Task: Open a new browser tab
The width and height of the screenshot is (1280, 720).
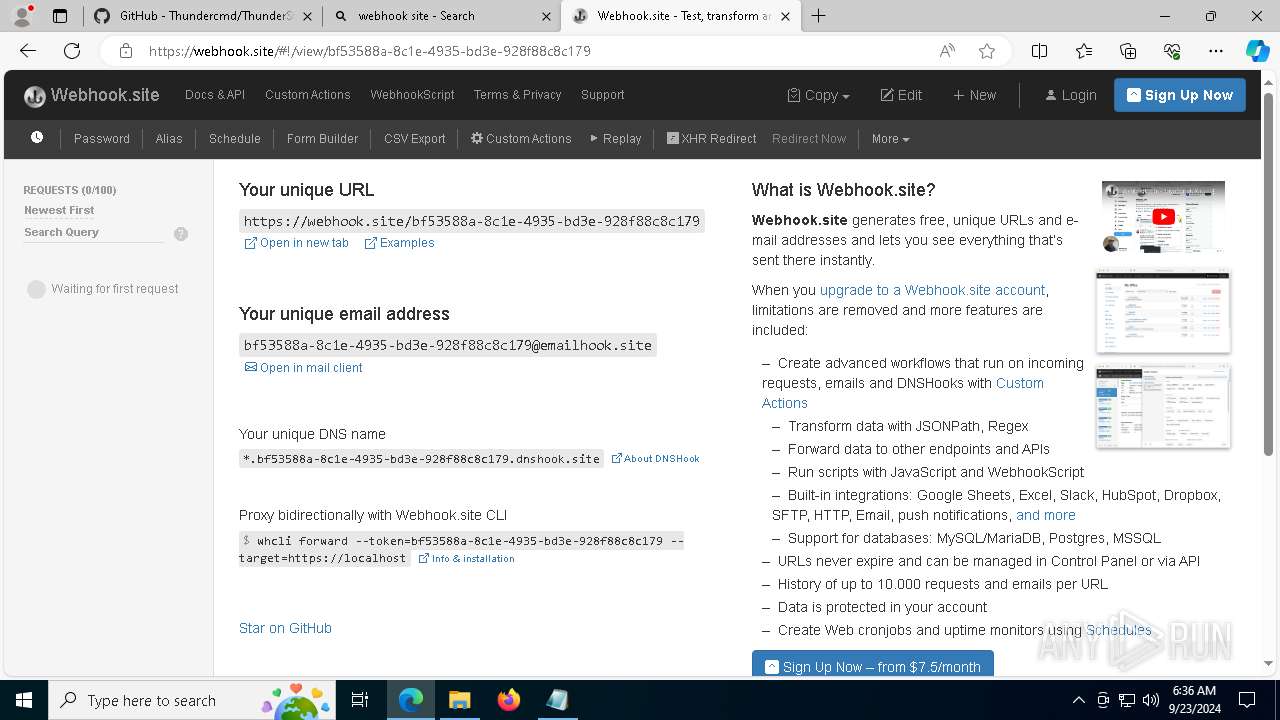Action: point(819,16)
